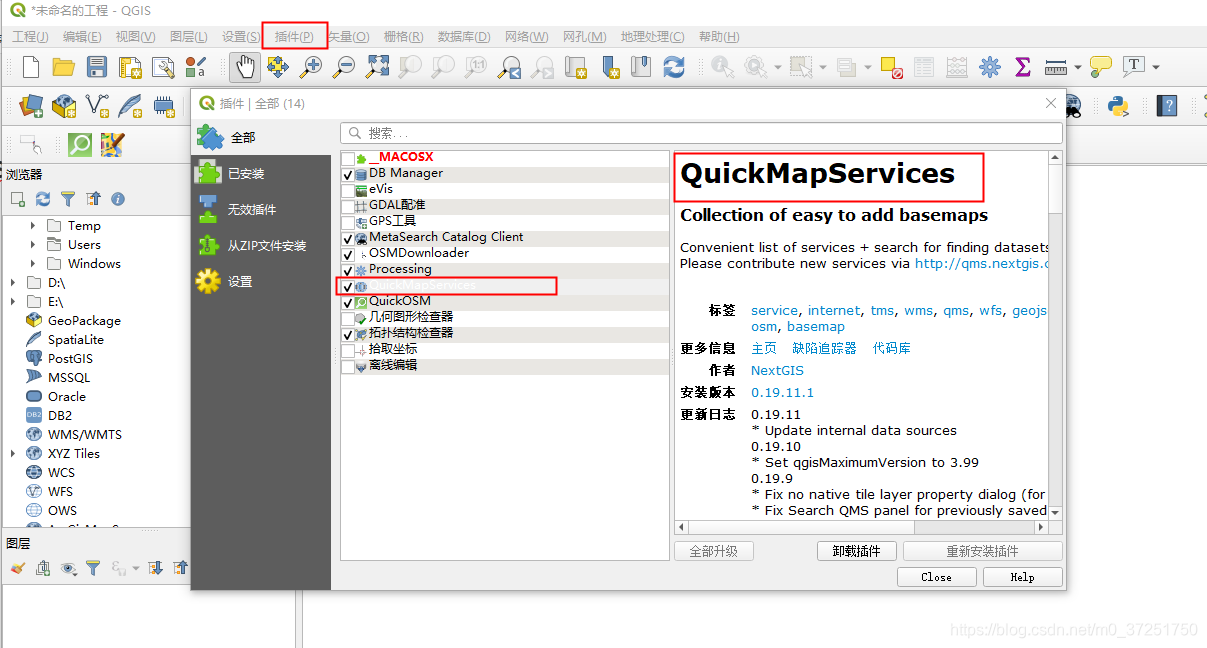Open the 插件(P) menu
Screen dimensions: 1207x648
click(x=294, y=37)
